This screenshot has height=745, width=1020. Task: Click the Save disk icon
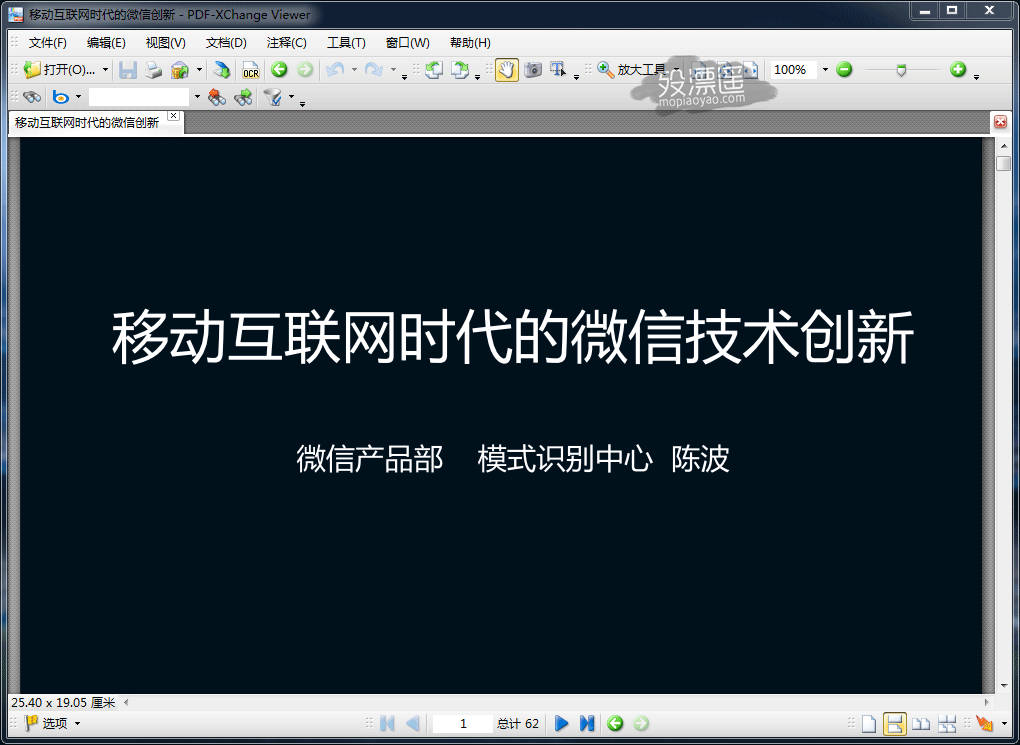click(128, 70)
